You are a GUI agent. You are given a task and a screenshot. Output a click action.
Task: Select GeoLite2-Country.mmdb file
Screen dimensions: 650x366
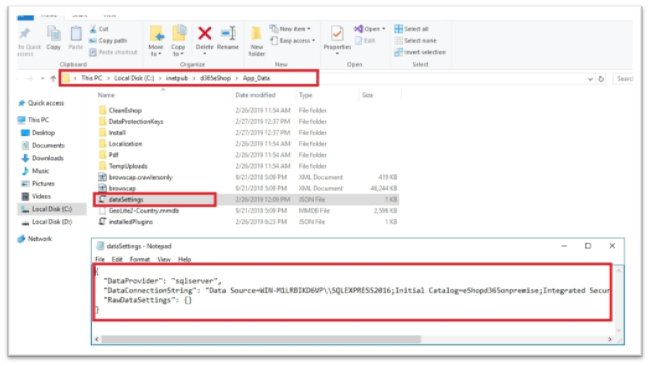coord(139,211)
